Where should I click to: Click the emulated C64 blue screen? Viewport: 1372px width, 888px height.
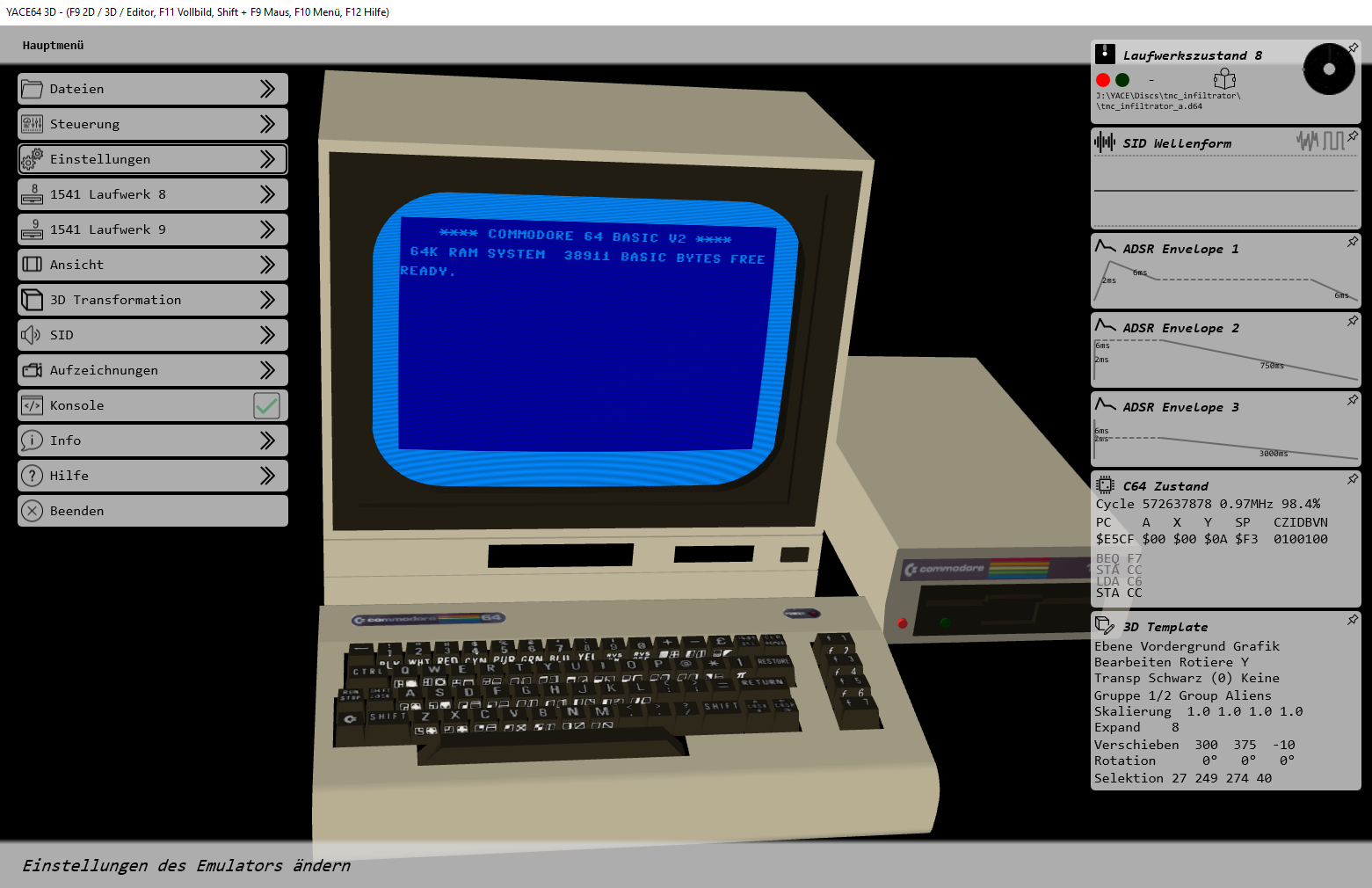(x=584, y=338)
